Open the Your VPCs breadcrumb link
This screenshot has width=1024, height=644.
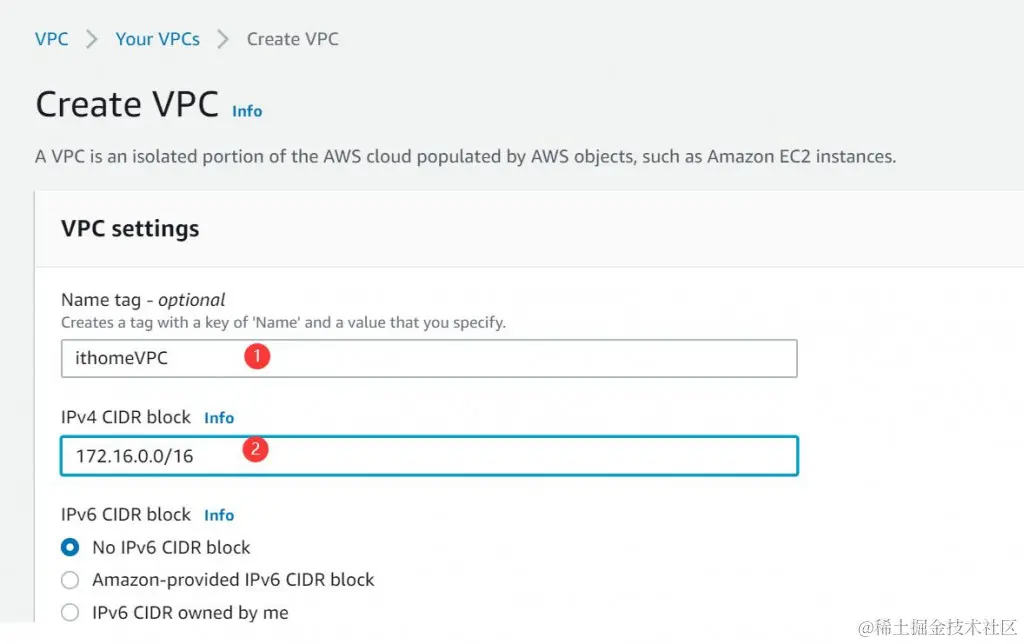click(x=157, y=39)
